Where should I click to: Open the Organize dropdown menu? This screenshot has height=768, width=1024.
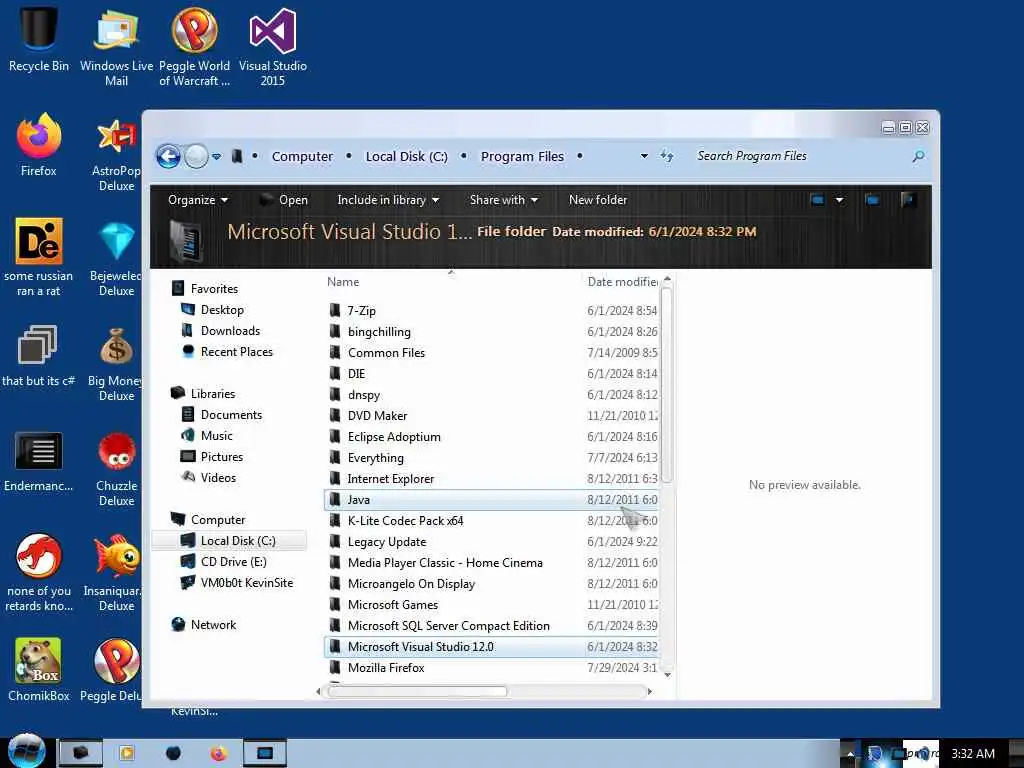coord(198,200)
